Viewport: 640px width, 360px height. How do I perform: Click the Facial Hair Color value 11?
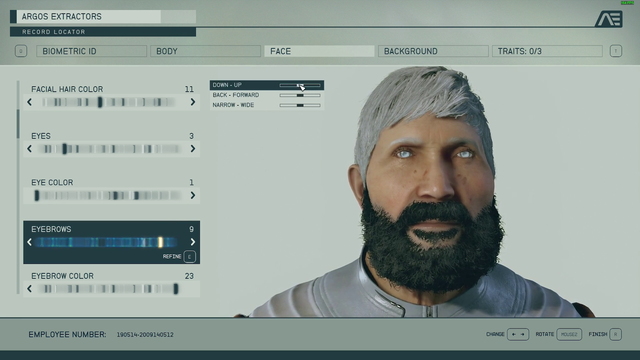point(189,89)
